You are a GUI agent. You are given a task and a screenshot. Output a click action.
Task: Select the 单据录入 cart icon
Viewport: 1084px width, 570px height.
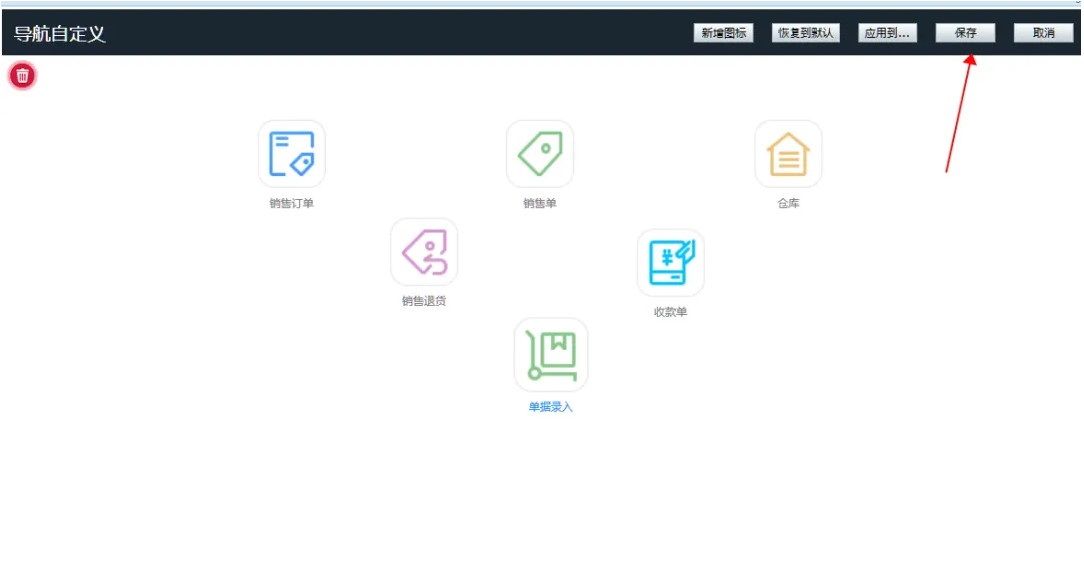551,355
